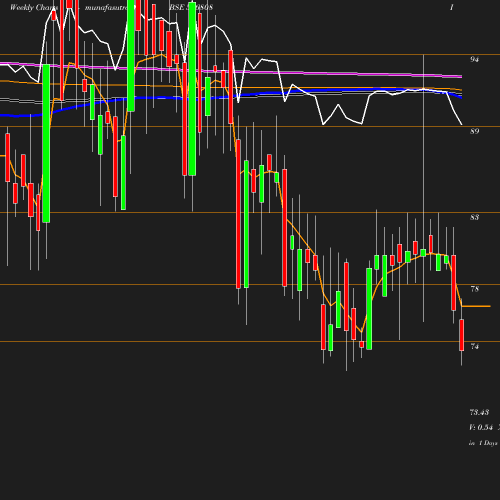
Task: Click the 74 price axis label
Action: [x=474, y=346]
